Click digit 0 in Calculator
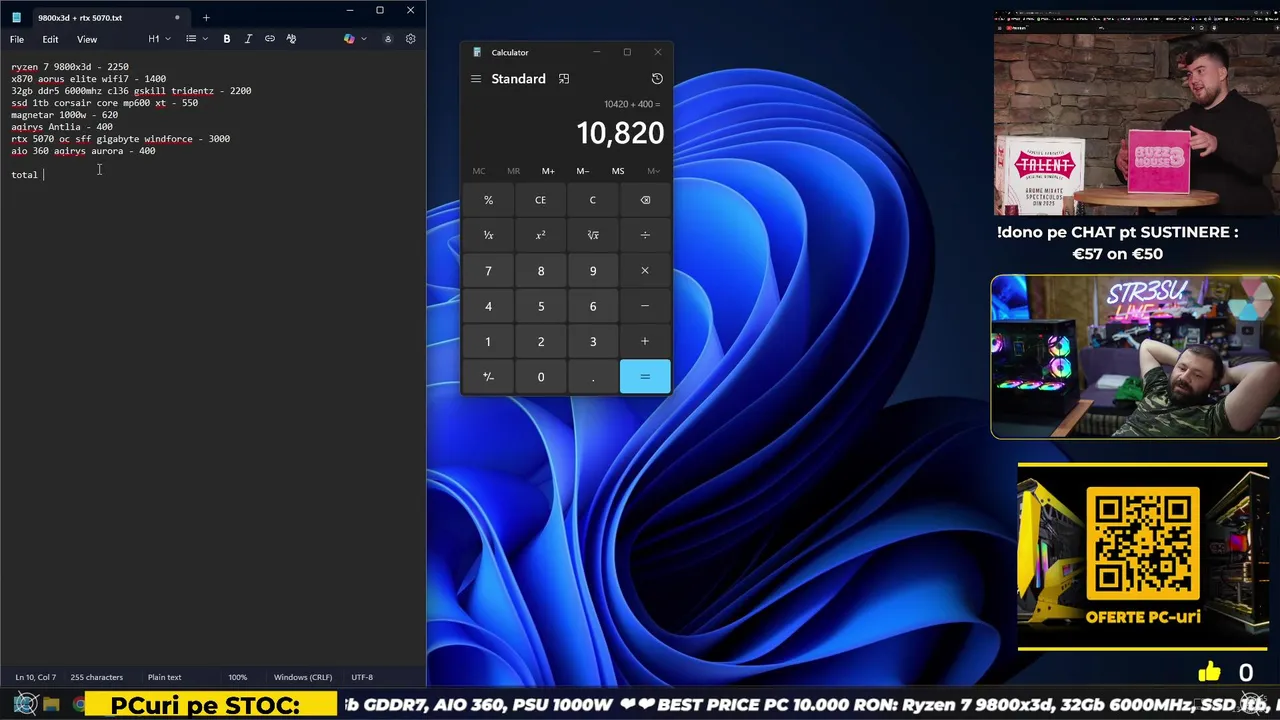The width and height of the screenshot is (1280, 720). tap(540, 377)
